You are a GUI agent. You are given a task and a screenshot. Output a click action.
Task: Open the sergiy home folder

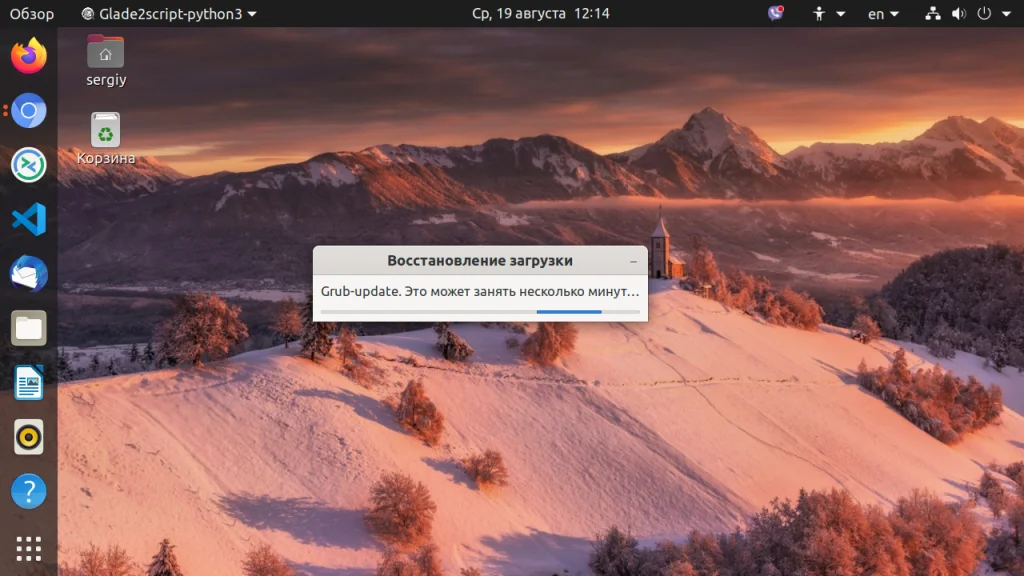[x=106, y=61]
